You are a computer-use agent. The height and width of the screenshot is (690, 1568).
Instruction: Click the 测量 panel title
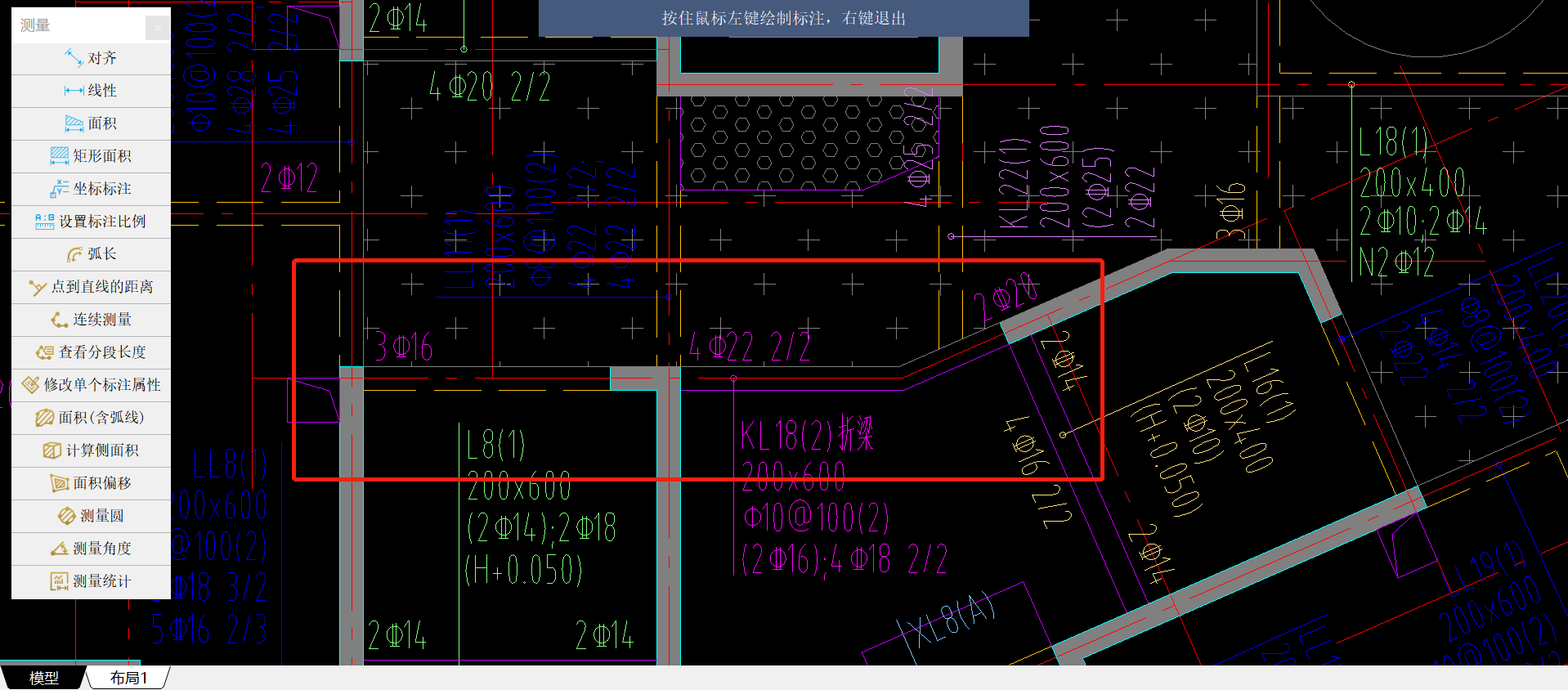35,25
